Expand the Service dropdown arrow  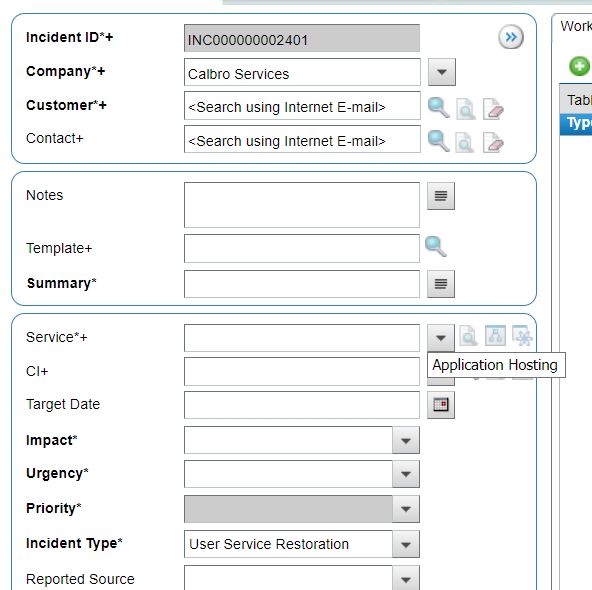pos(441,337)
